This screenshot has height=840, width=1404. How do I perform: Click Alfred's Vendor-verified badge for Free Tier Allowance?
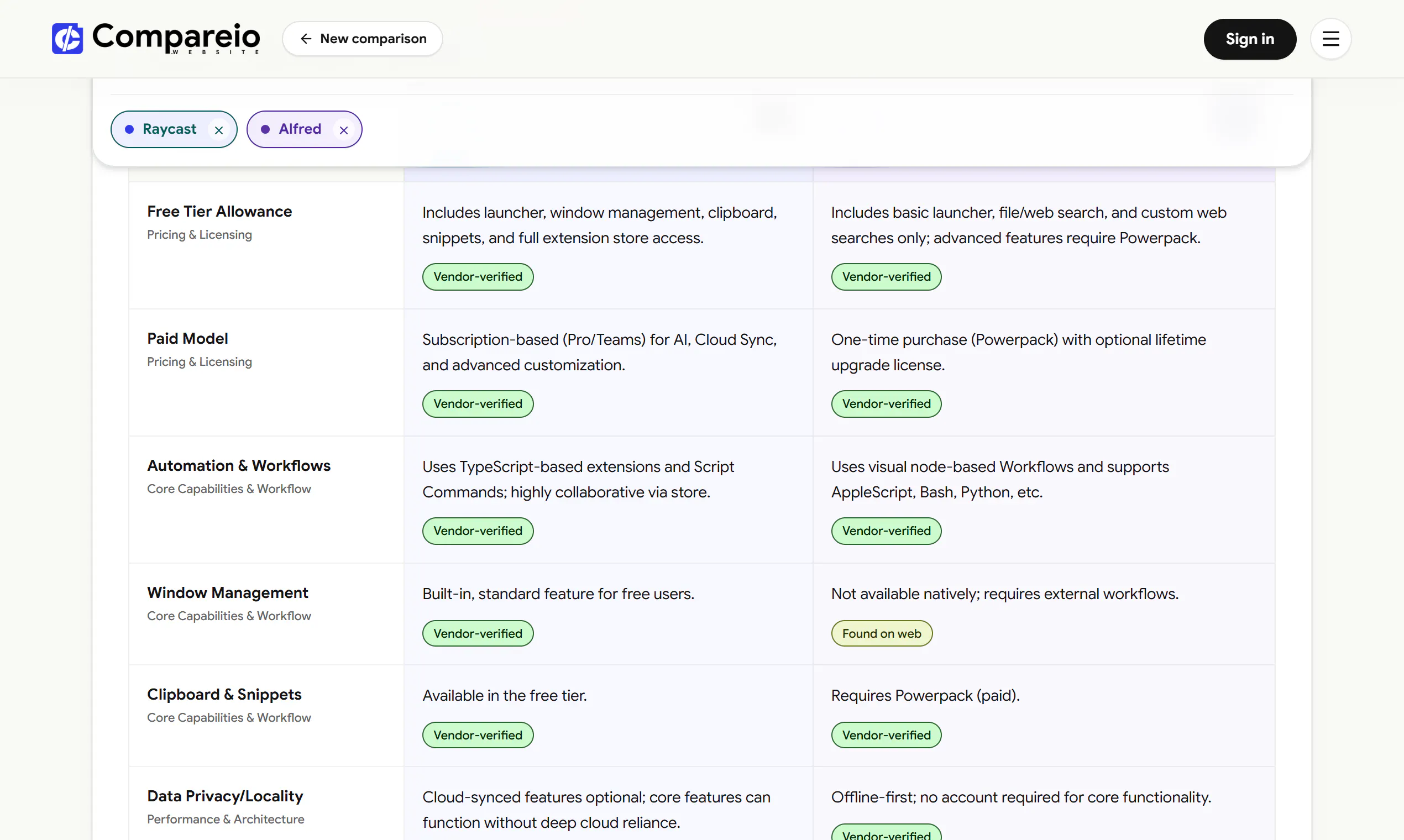(887, 277)
